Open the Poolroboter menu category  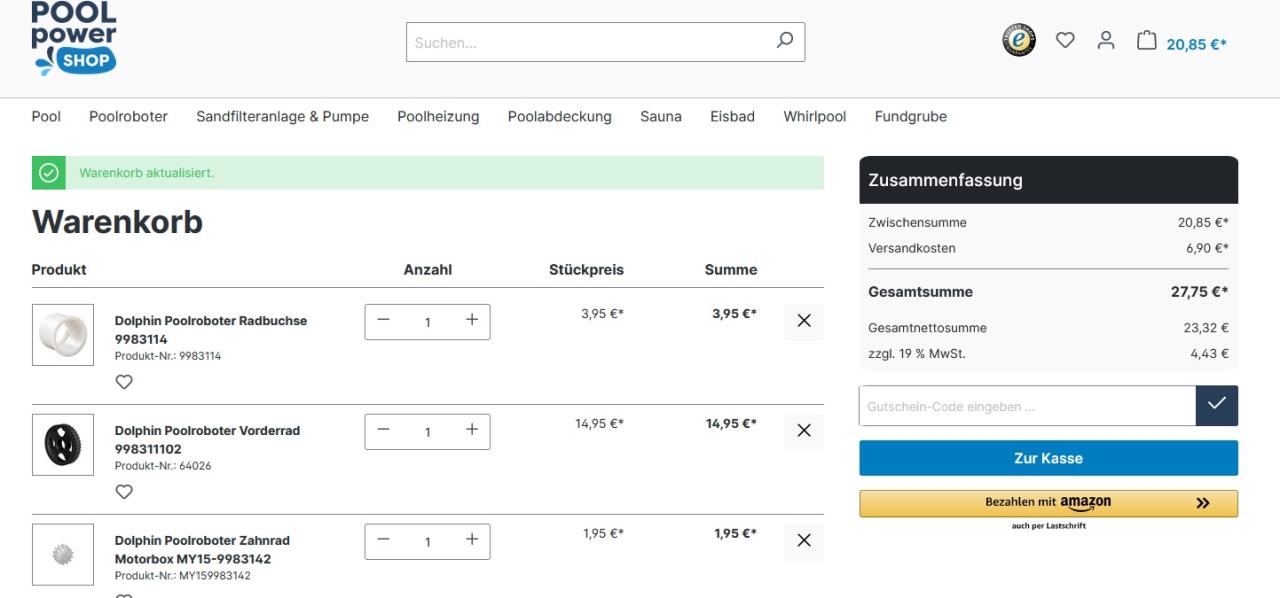(x=128, y=117)
